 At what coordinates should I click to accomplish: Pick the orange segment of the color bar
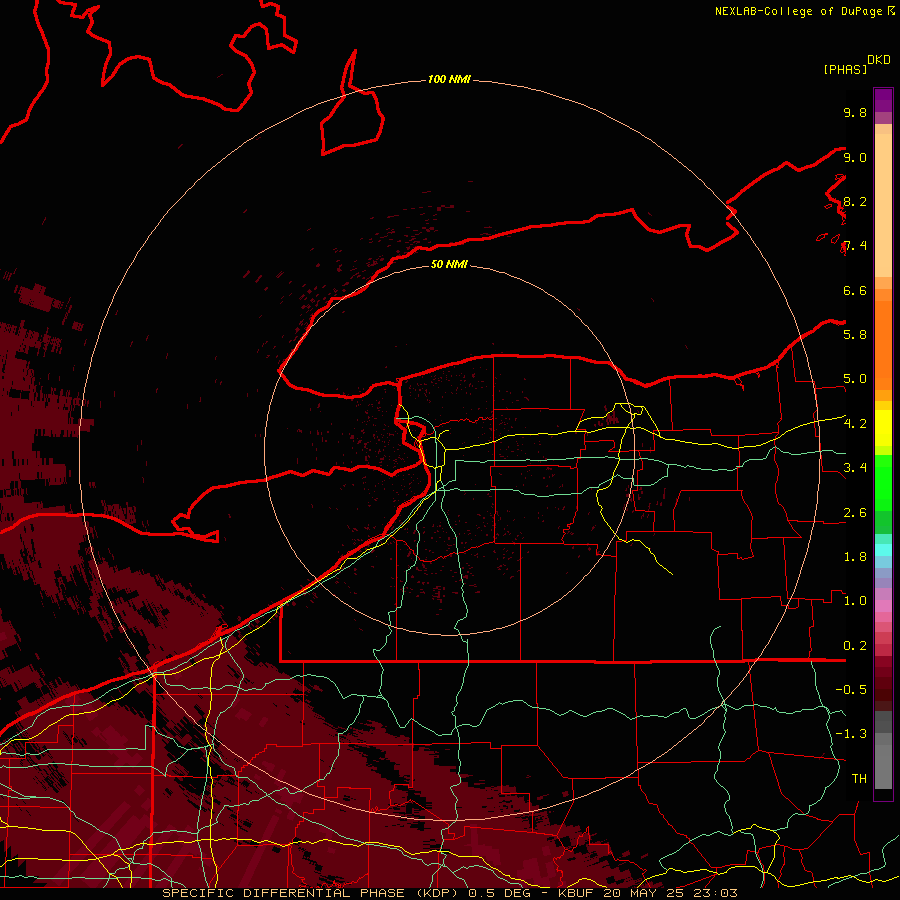click(883, 345)
